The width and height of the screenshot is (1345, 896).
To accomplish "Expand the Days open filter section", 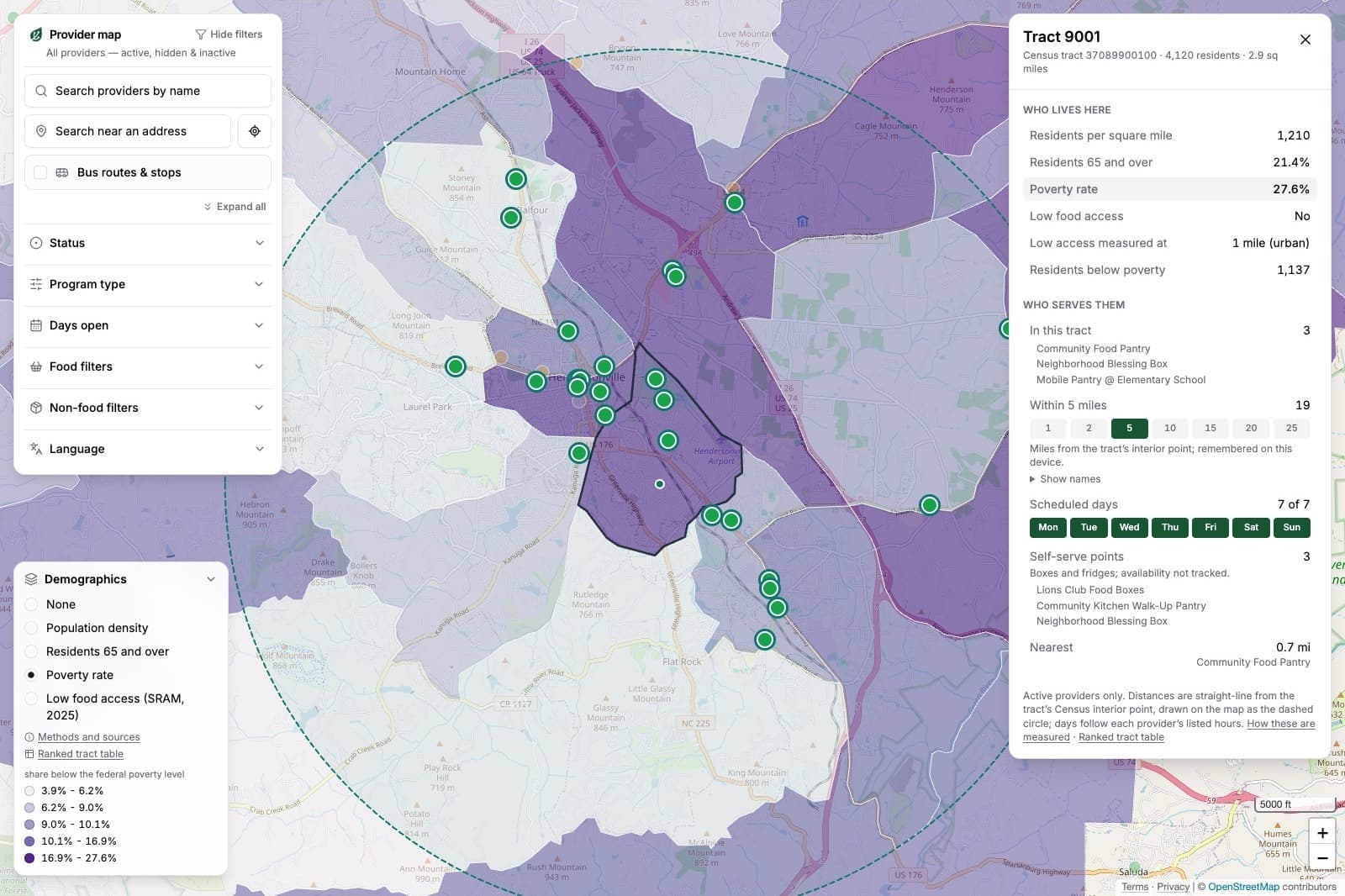I will click(148, 325).
